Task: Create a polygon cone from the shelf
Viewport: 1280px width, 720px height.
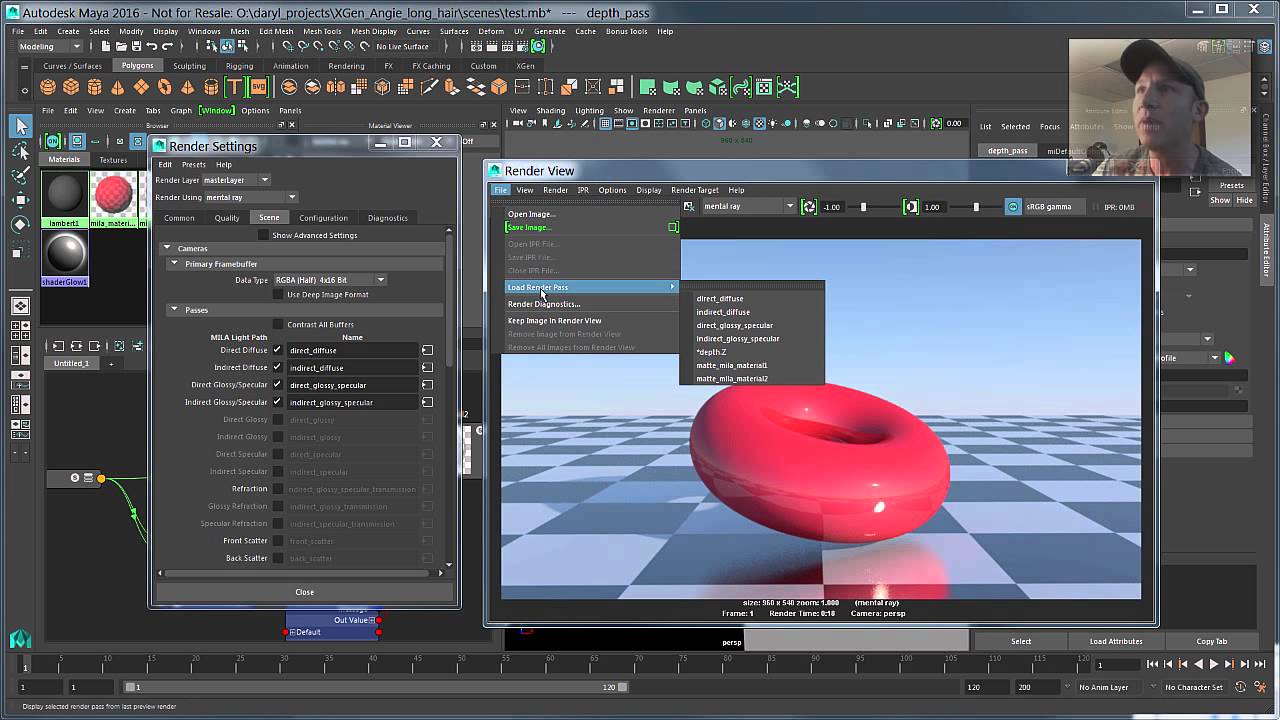Action: pos(118,87)
